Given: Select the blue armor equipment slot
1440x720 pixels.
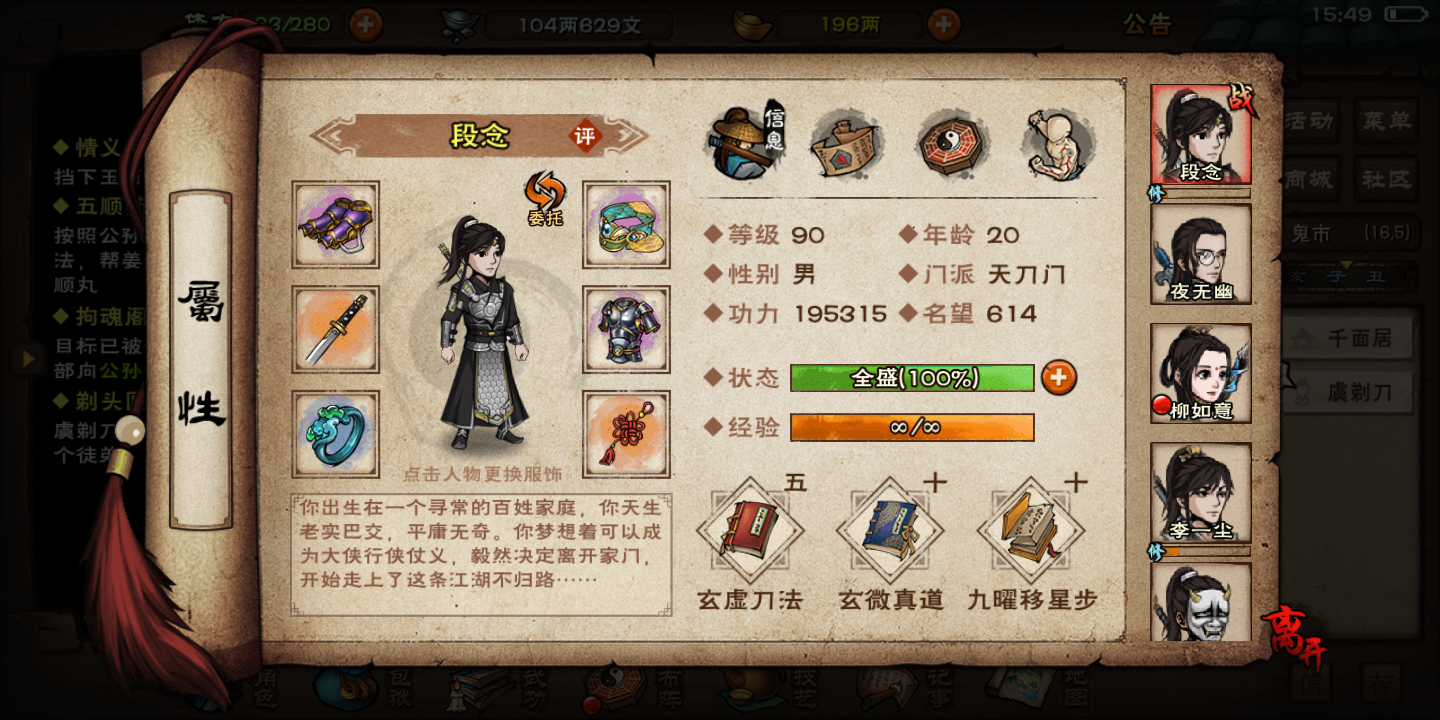Looking at the screenshot, I should click(x=626, y=330).
